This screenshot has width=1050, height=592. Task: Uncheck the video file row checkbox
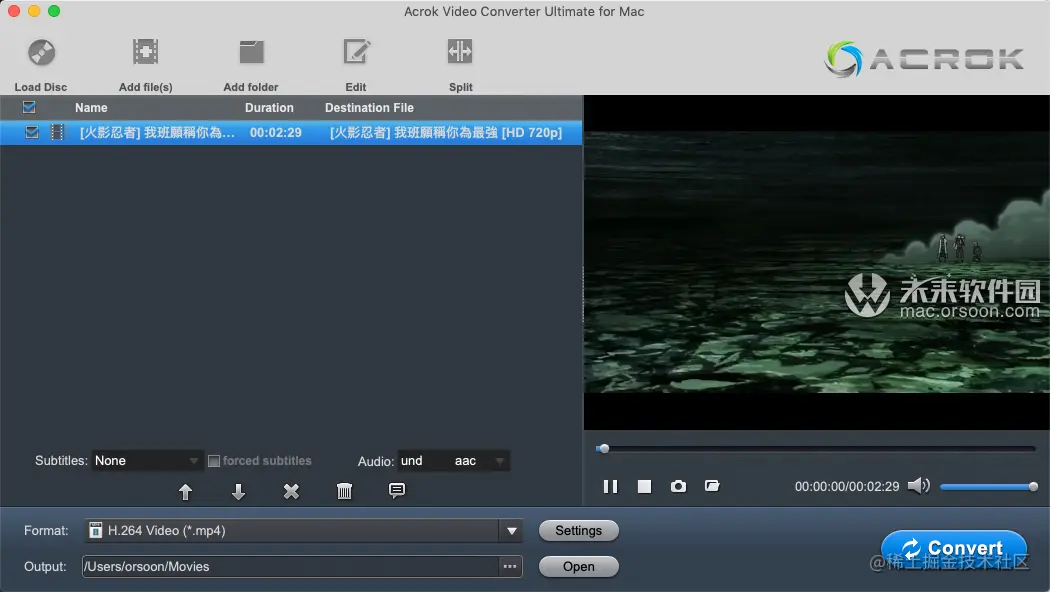pyautogui.click(x=31, y=133)
